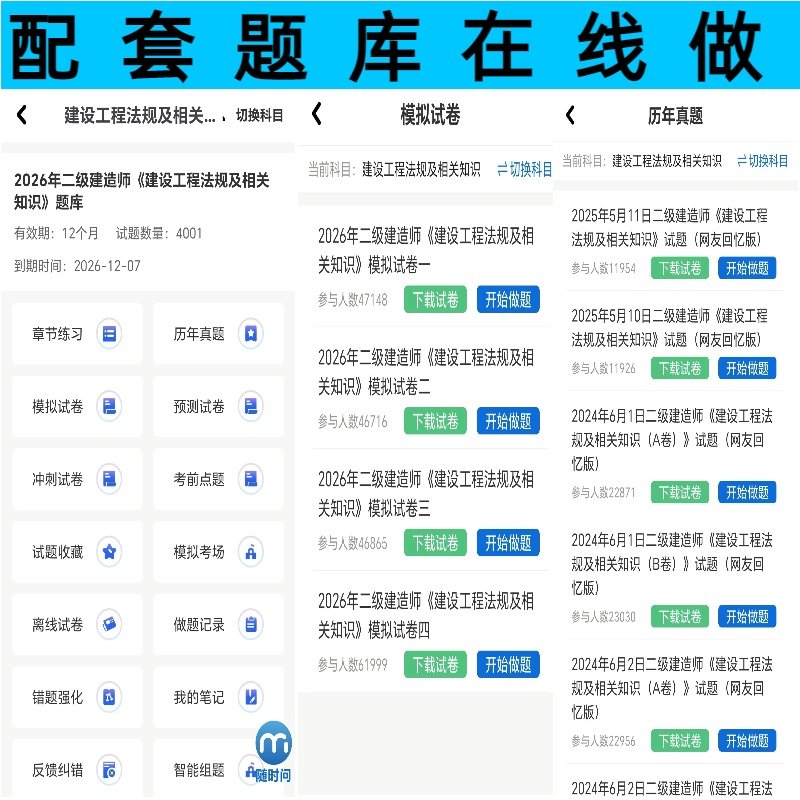Image resolution: width=800 pixels, height=800 pixels.
Task: Start 模拟试卷四 with 开始做题
Action: (x=508, y=664)
